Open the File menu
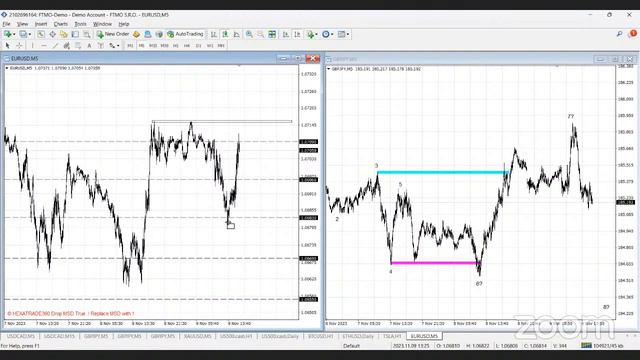Viewport: 640px width, 360px height. pos(6,24)
